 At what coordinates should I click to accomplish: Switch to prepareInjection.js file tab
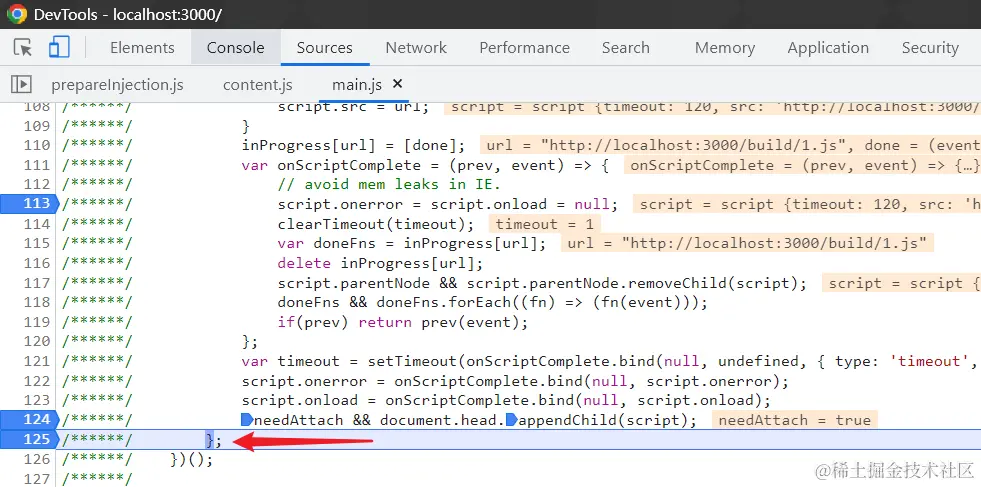[x=117, y=85]
